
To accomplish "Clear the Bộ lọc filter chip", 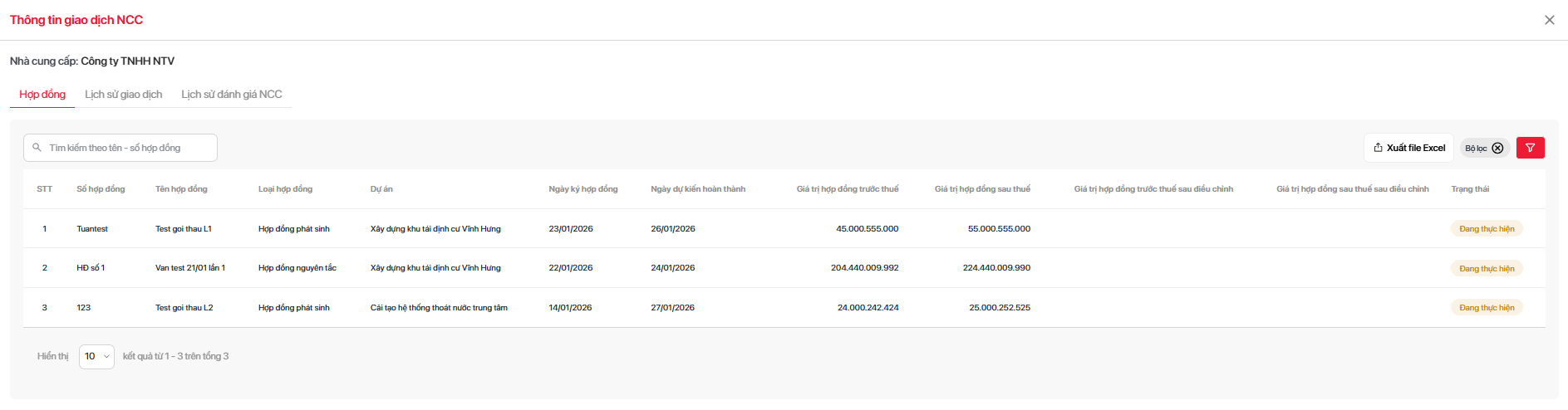I will 1497,149.
